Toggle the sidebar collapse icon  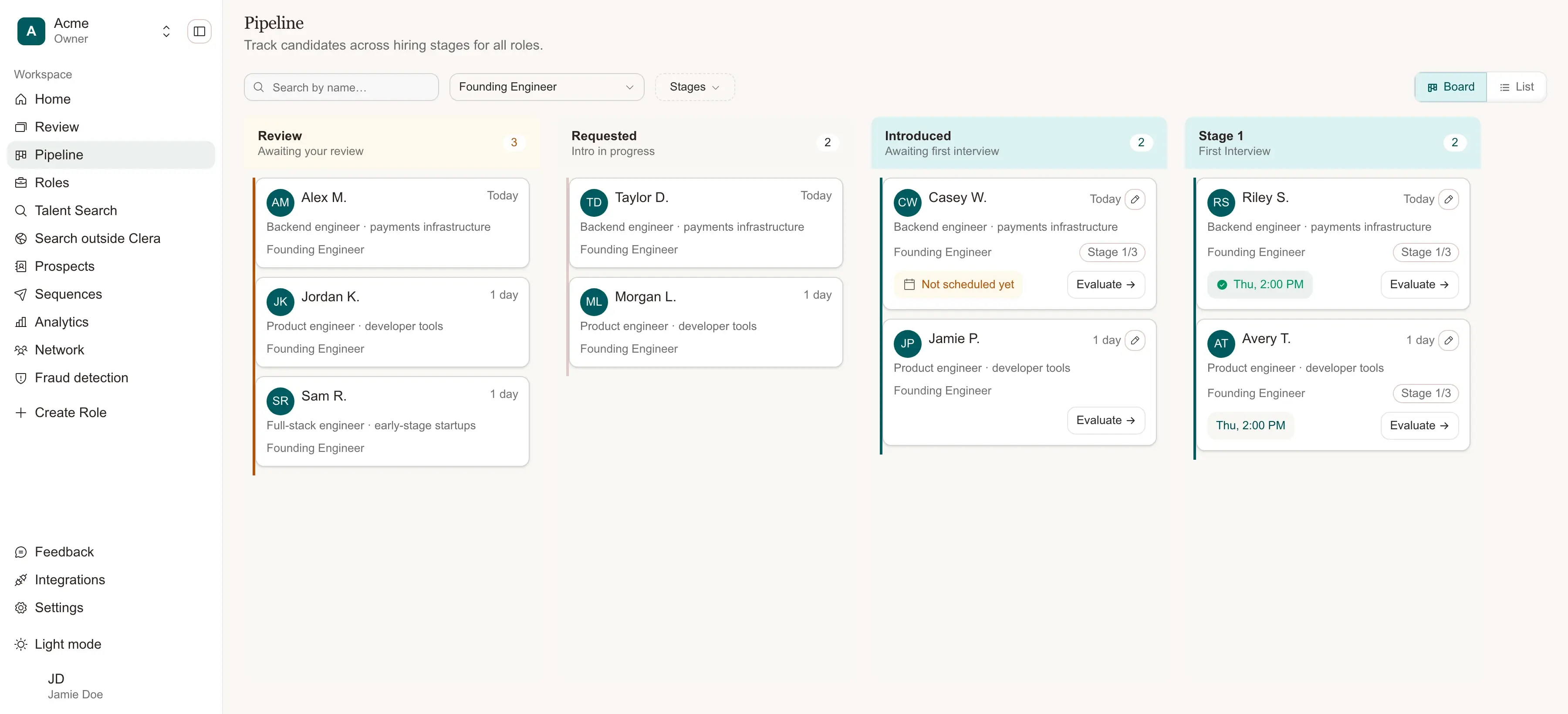coord(199,31)
